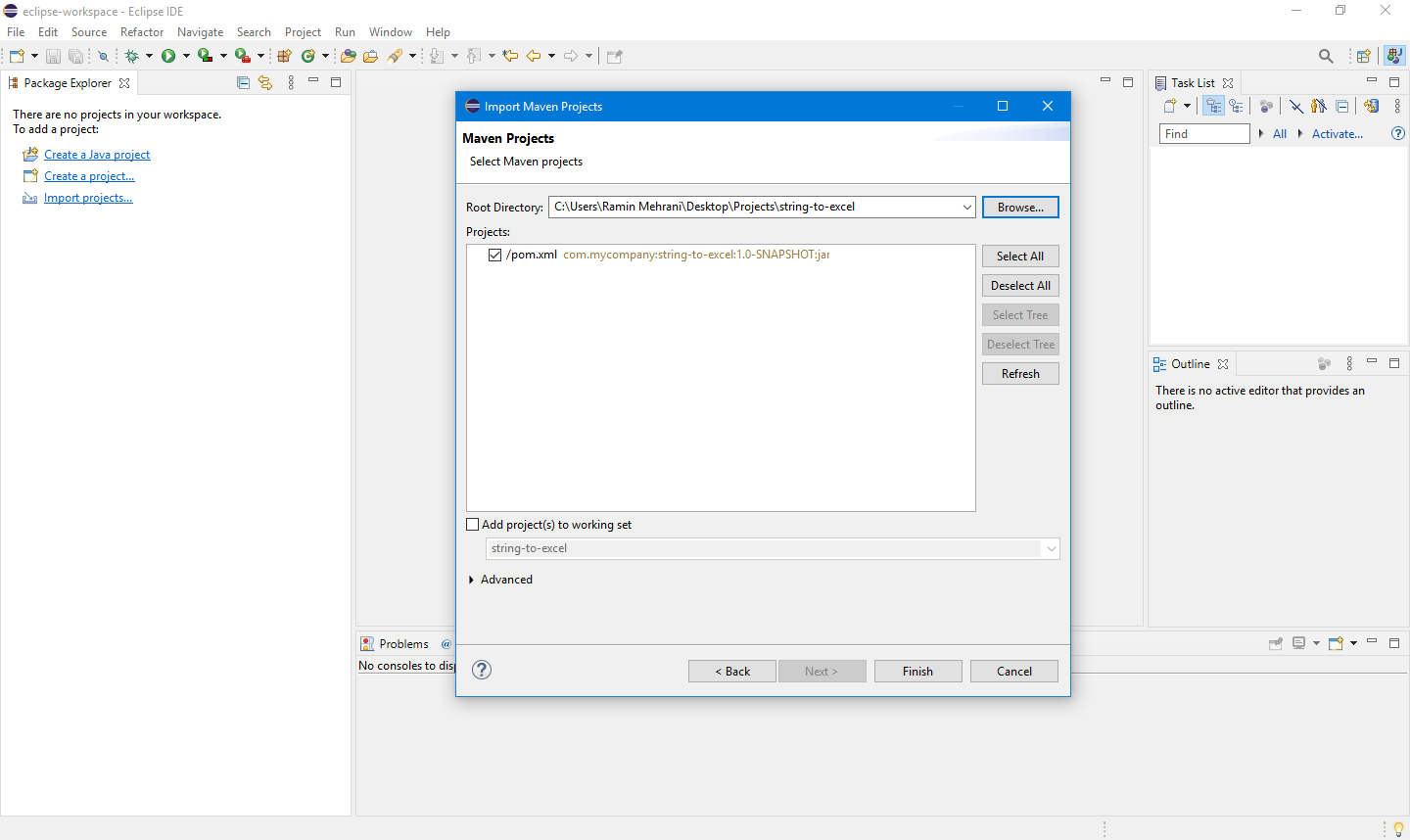The width and height of the screenshot is (1410, 840).
Task: Click the Open Type icon
Action: tap(348, 56)
